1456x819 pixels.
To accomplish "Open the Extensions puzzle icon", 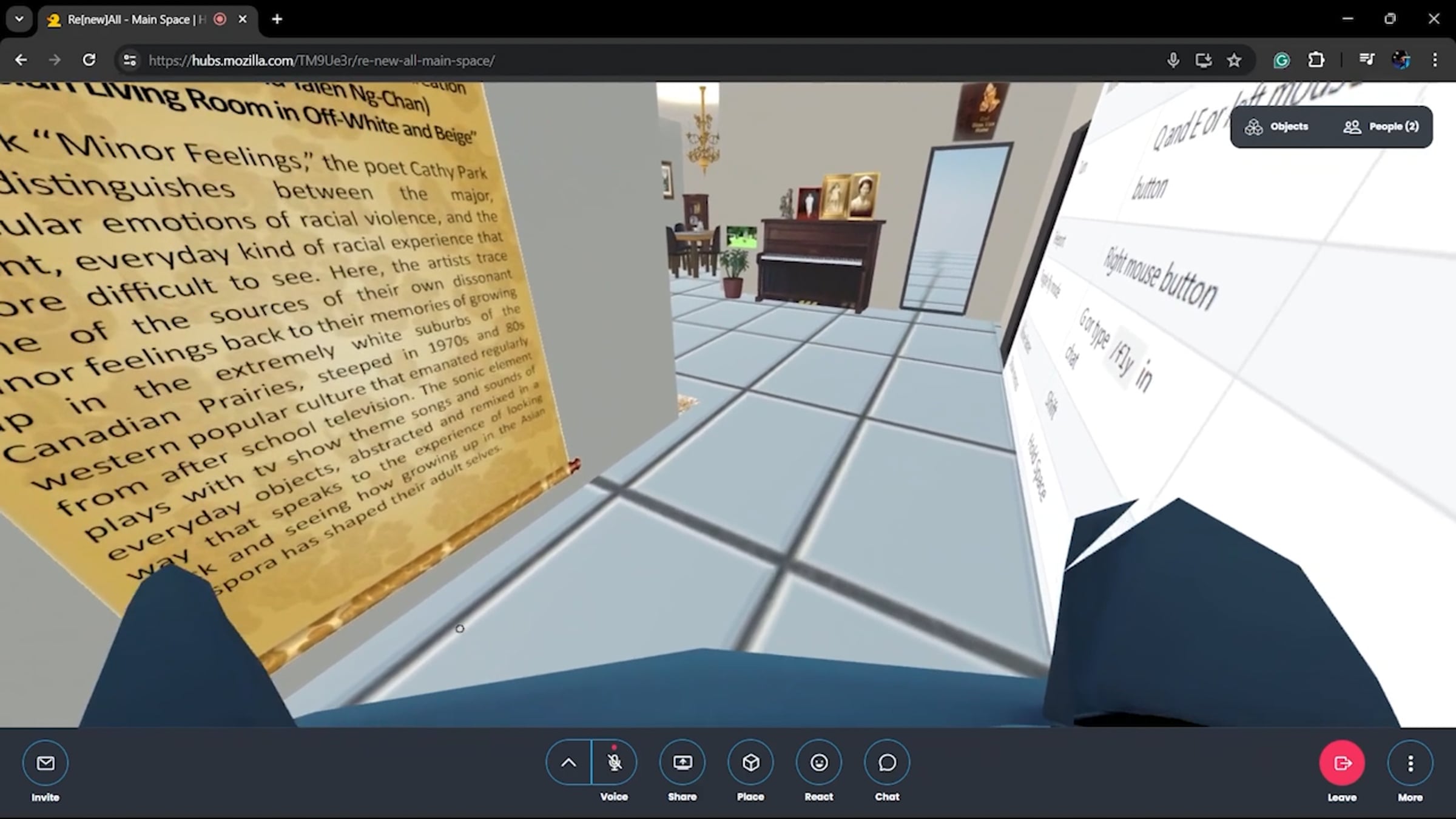I will click(1316, 60).
